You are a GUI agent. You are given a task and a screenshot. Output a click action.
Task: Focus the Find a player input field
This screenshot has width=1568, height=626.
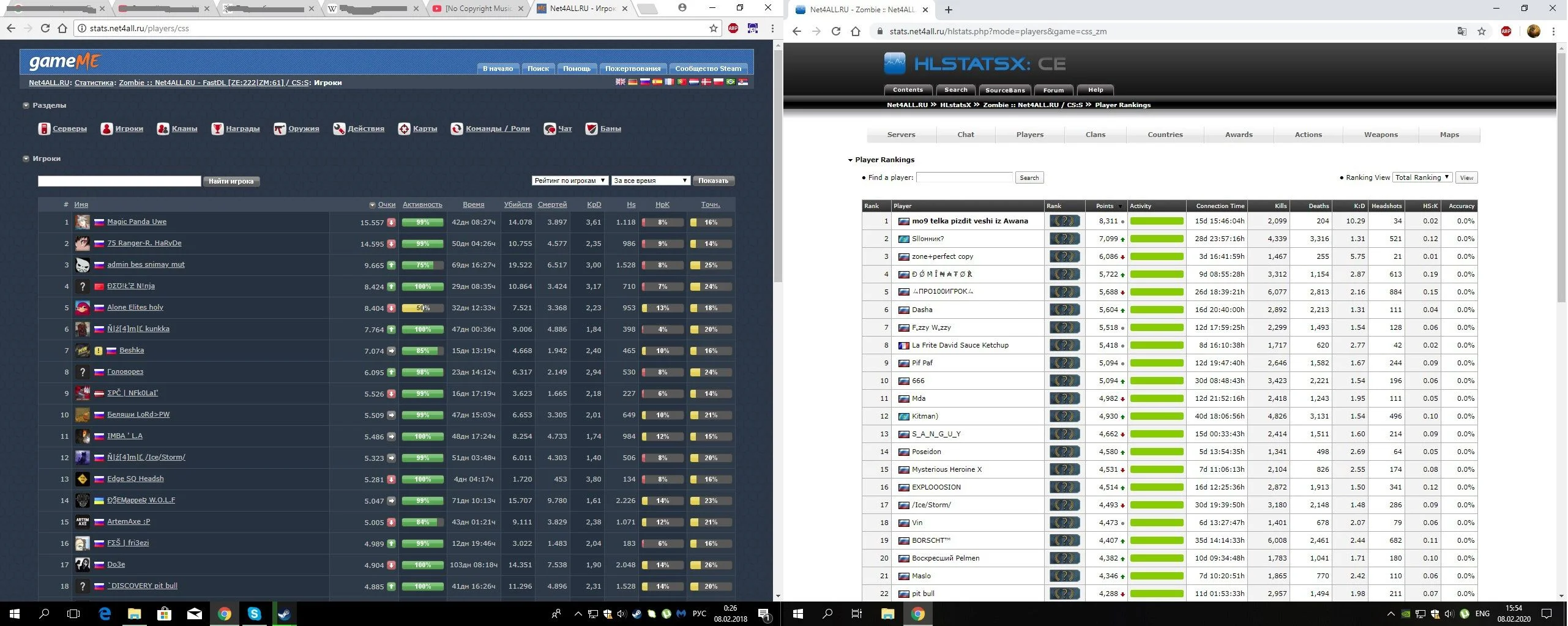click(964, 177)
